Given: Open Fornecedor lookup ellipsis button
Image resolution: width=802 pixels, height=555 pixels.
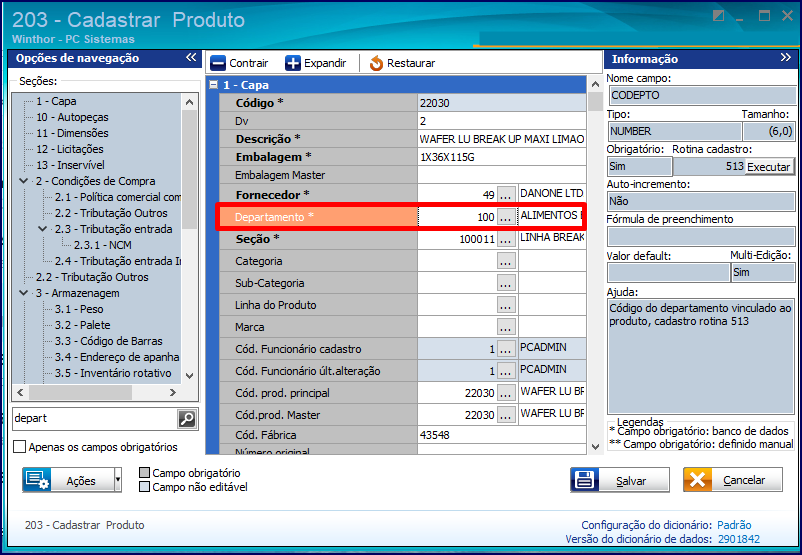Looking at the screenshot, I should coord(506,195).
